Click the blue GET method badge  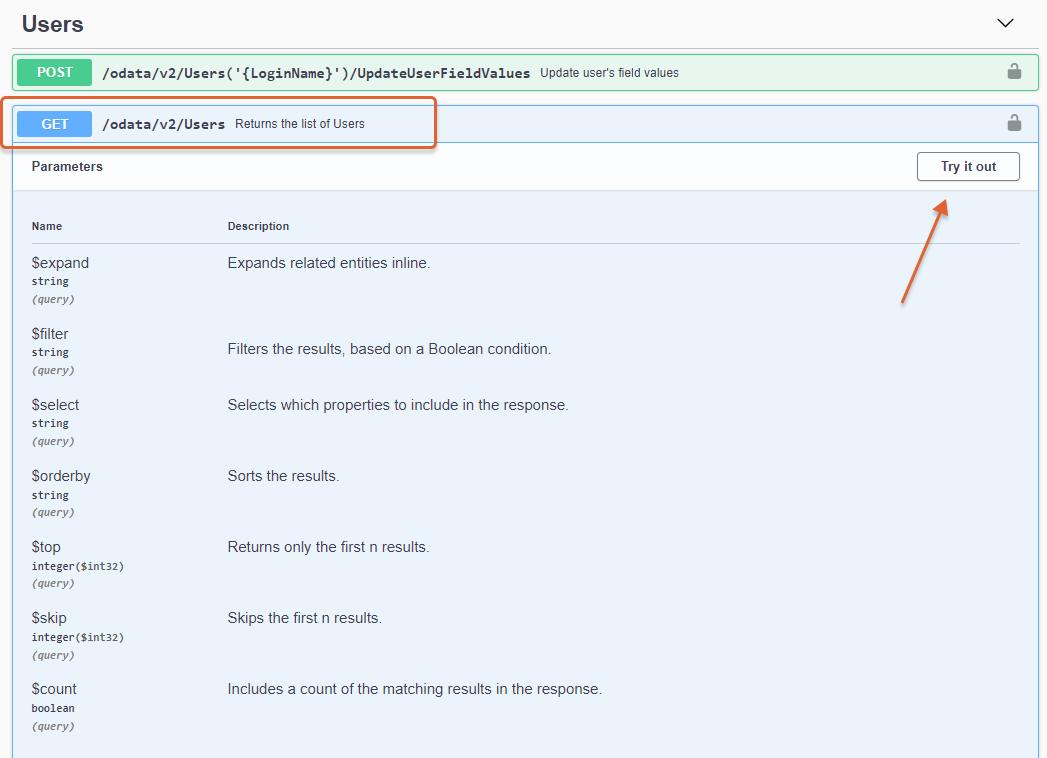coord(55,124)
